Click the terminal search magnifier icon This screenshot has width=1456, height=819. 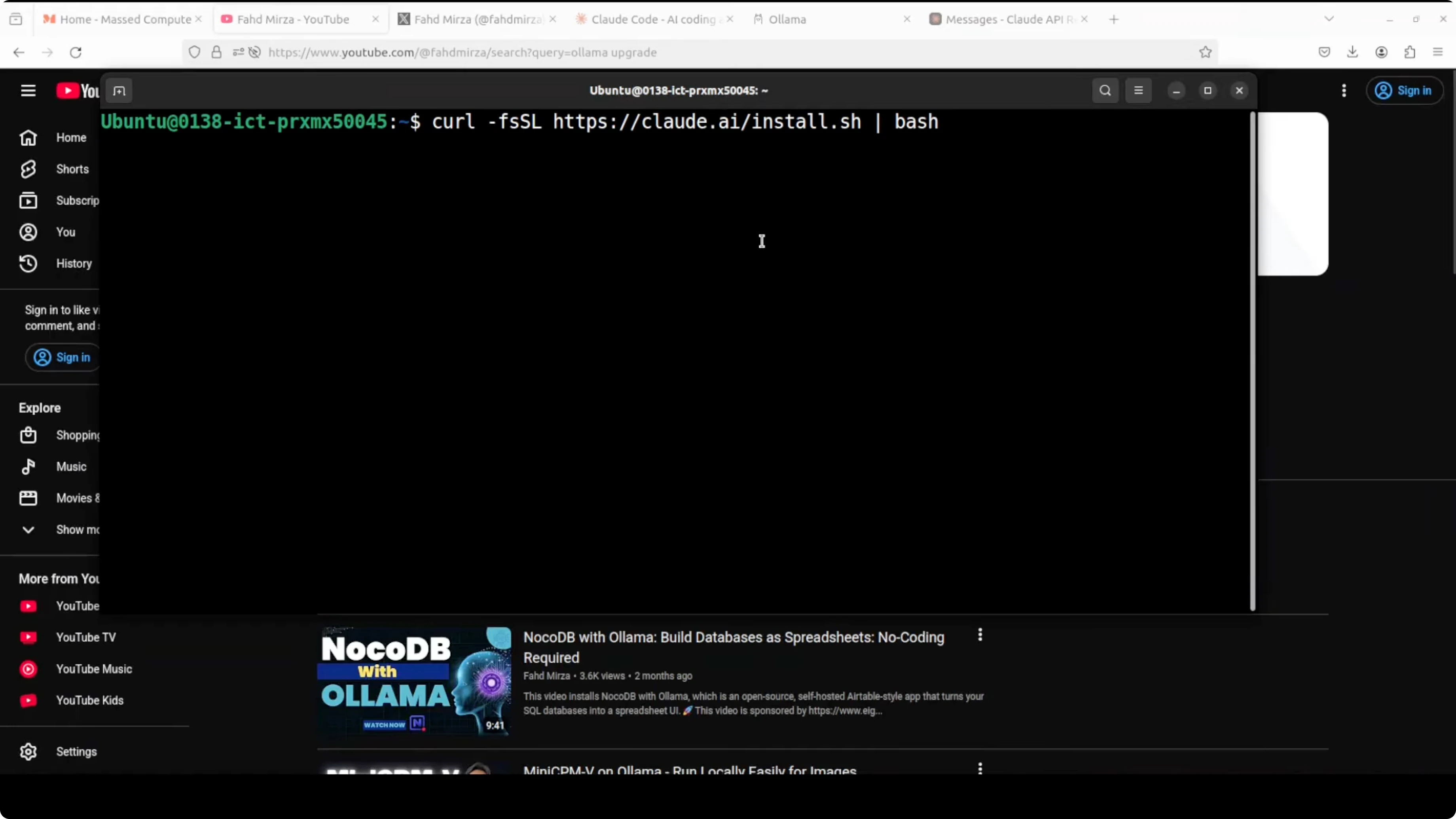tap(1105, 91)
